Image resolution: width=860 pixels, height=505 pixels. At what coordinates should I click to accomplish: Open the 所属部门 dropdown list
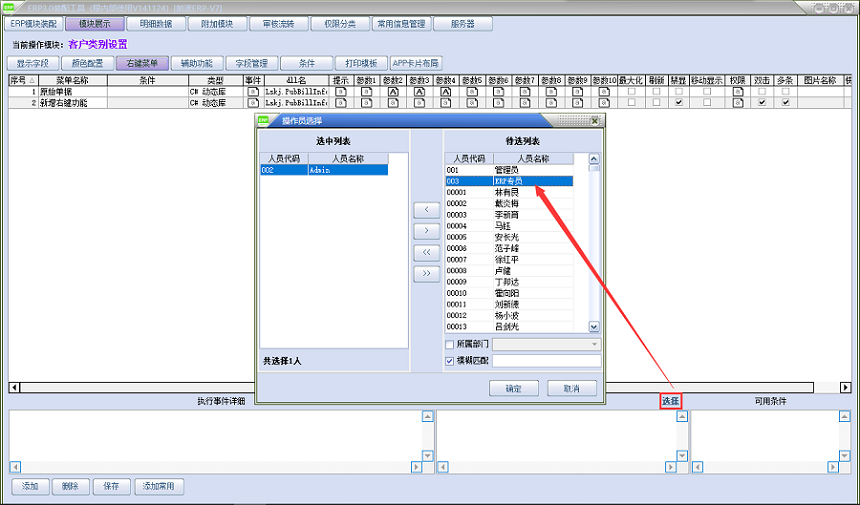594,344
